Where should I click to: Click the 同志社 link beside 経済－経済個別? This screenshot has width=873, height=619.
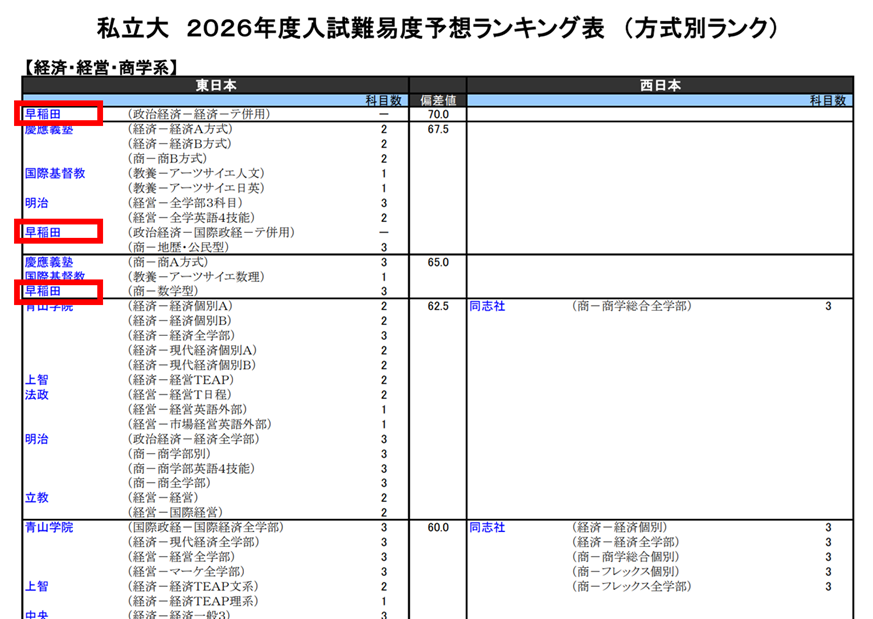pyautogui.click(x=487, y=527)
